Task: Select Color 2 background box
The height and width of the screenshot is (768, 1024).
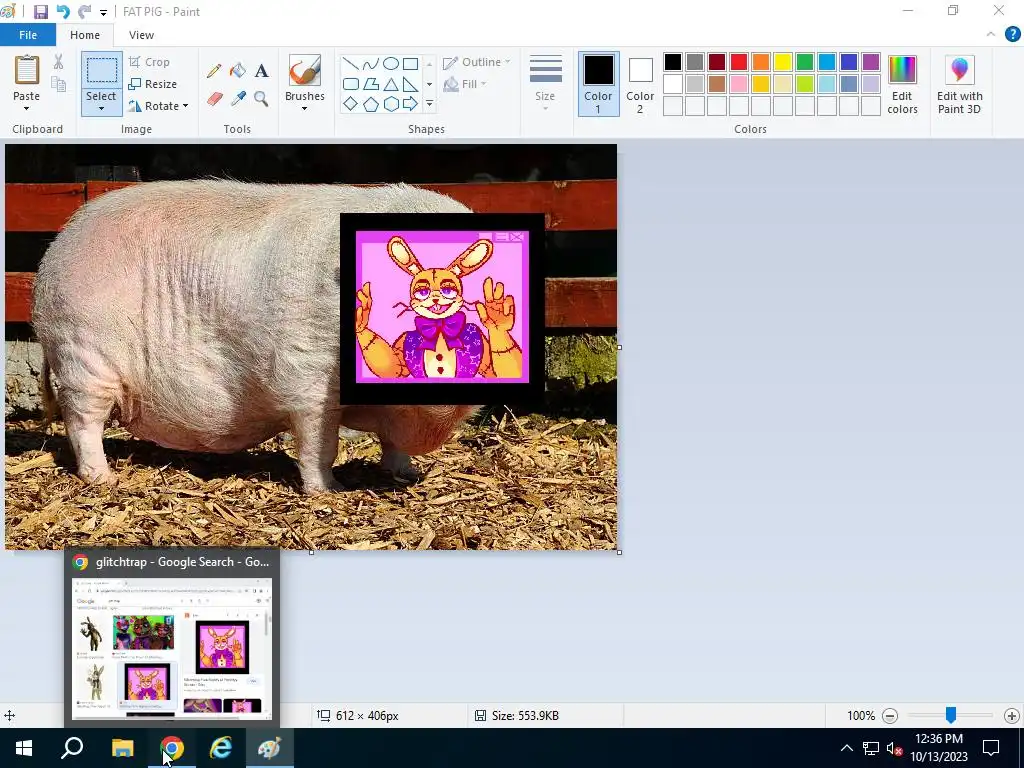Action: [640, 84]
